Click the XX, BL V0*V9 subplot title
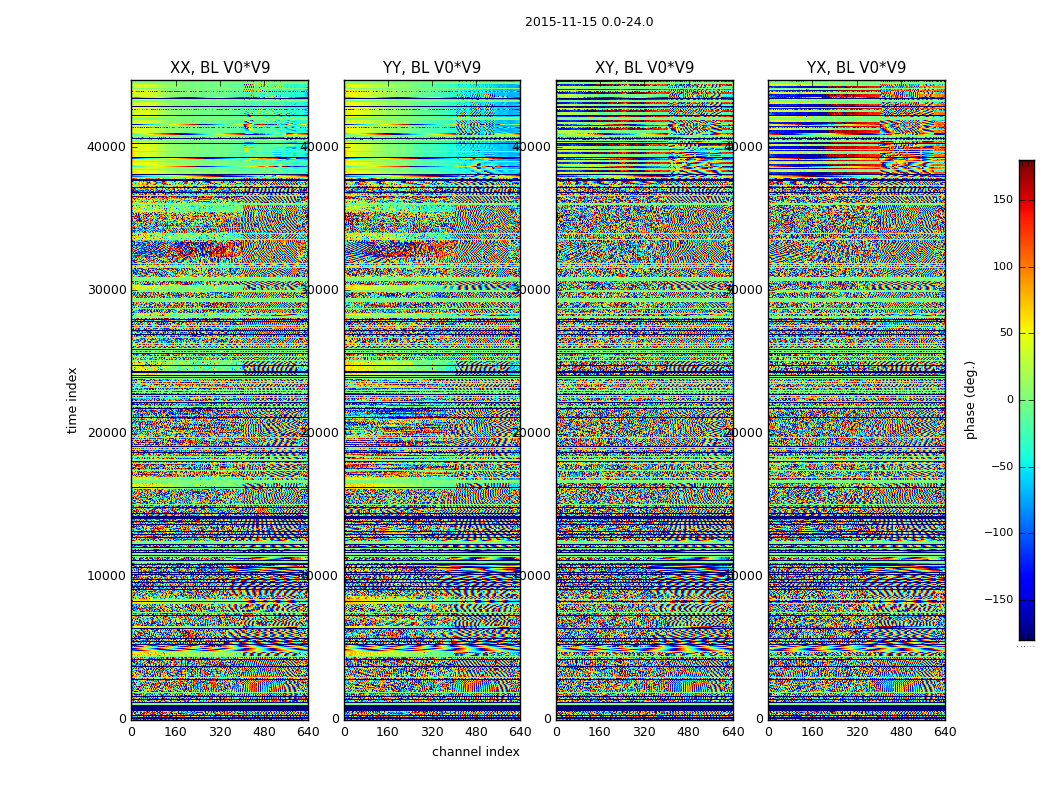The height and width of the screenshot is (800, 1050). [x=220, y=68]
